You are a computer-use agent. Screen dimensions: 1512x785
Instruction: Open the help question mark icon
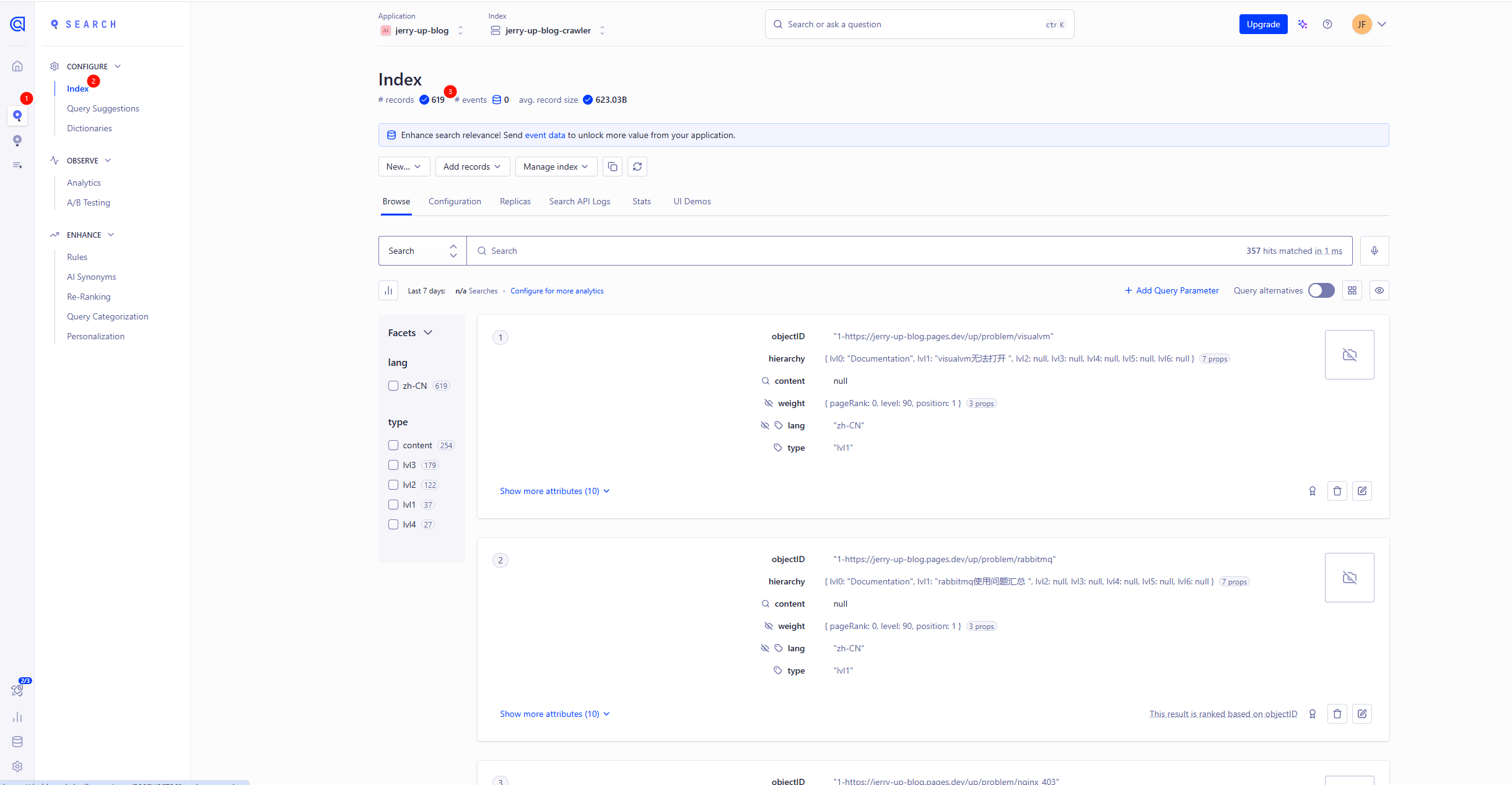1327,24
